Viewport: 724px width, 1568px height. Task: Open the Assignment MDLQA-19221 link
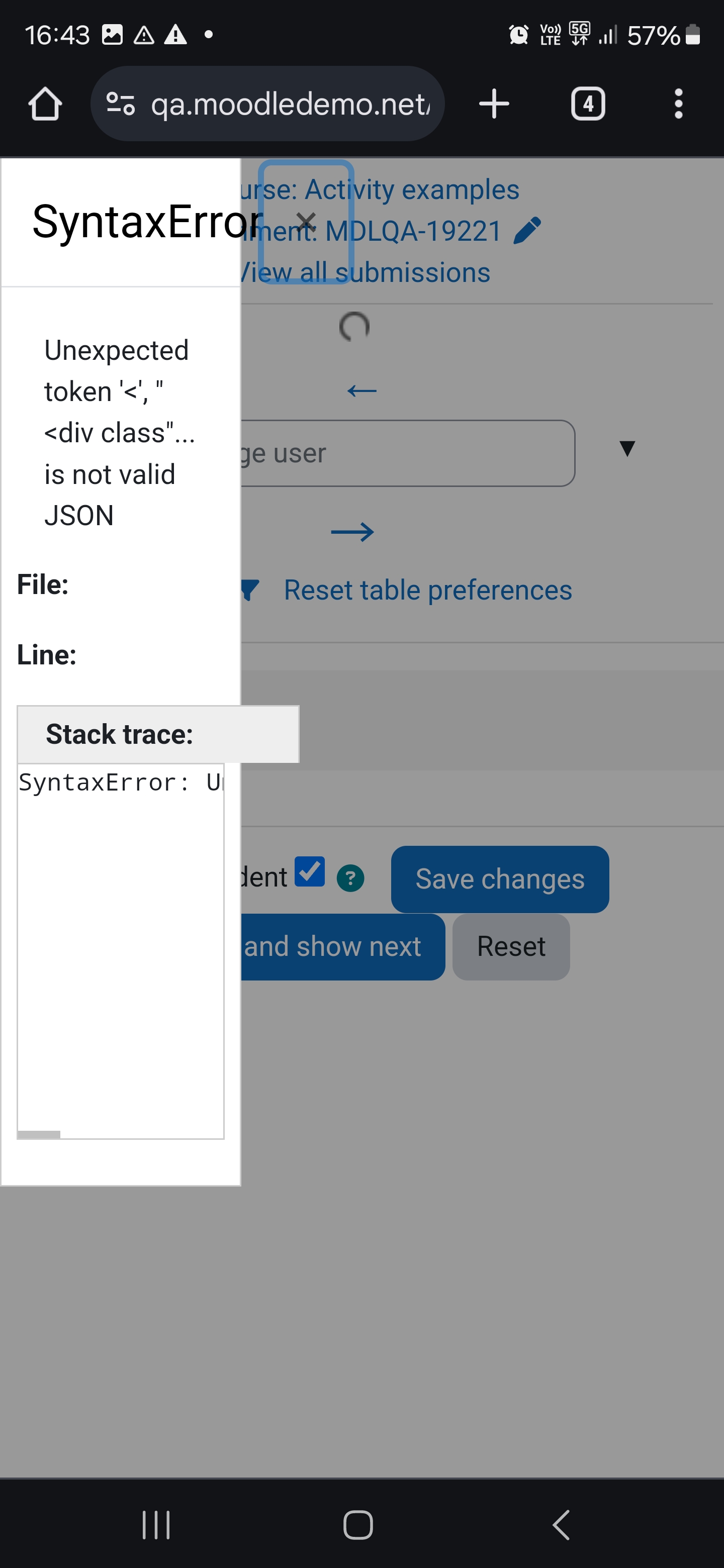(372, 231)
